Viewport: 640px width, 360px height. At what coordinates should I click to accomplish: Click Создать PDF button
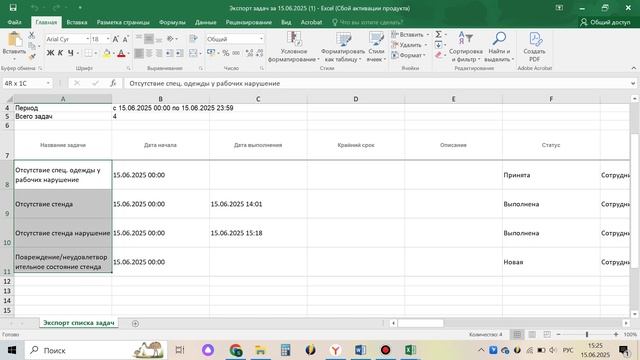point(535,47)
